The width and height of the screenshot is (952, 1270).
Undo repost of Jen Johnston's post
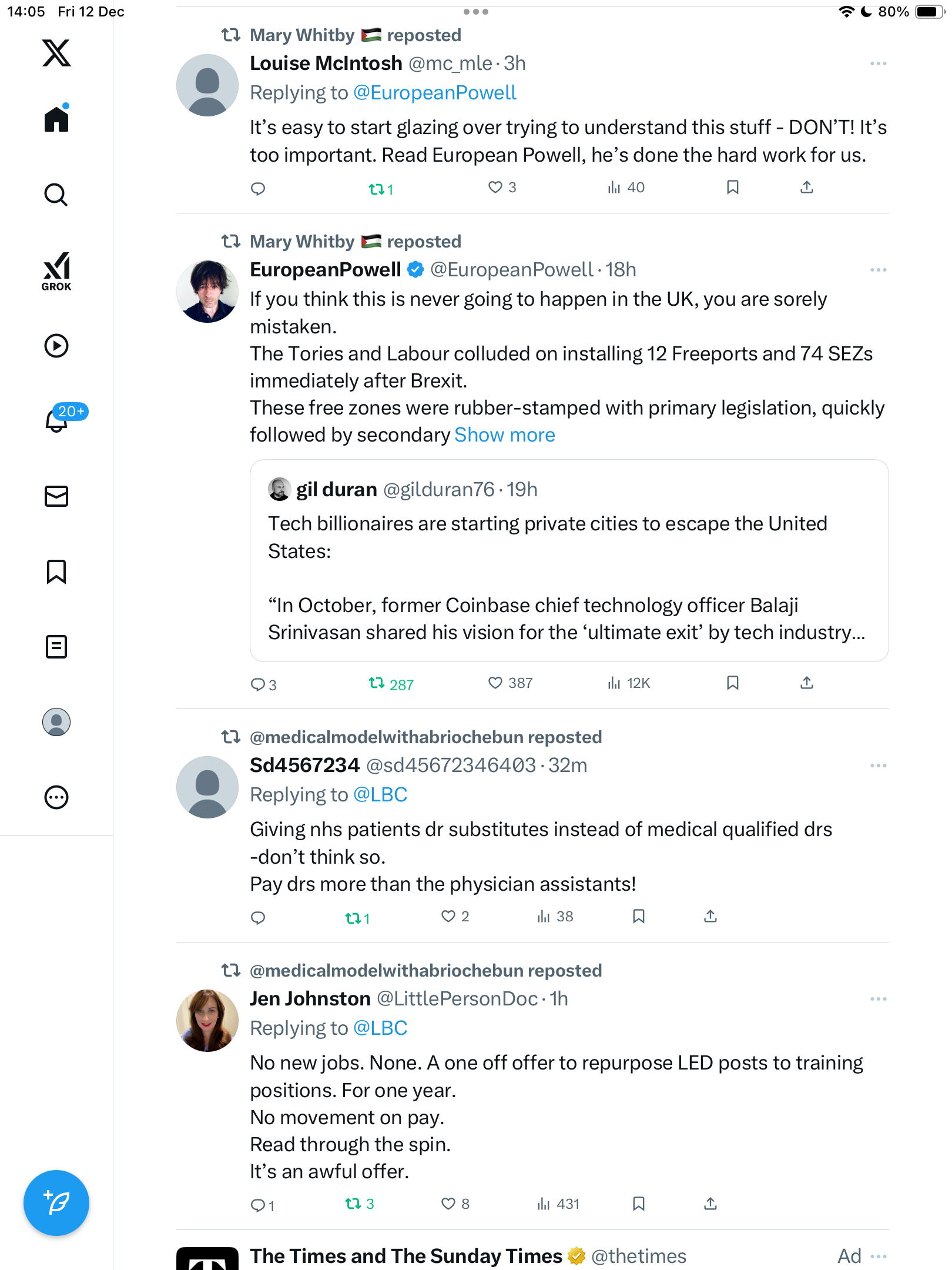click(x=353, y=1204)
